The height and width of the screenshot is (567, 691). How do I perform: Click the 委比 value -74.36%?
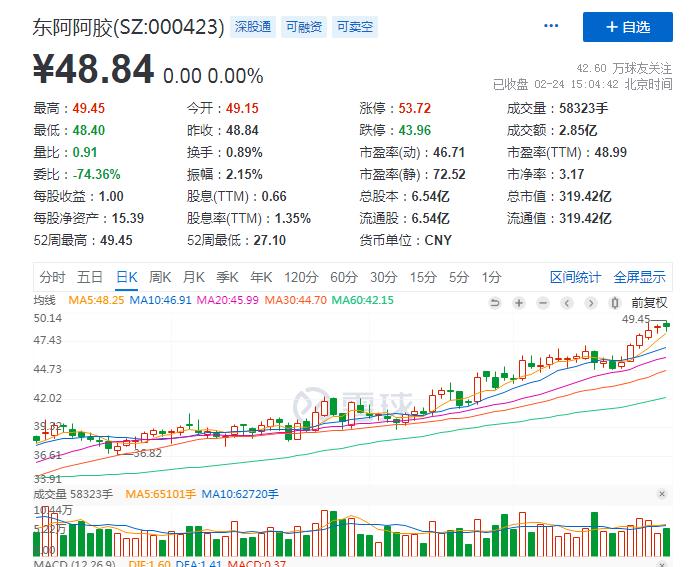(97, 174)
